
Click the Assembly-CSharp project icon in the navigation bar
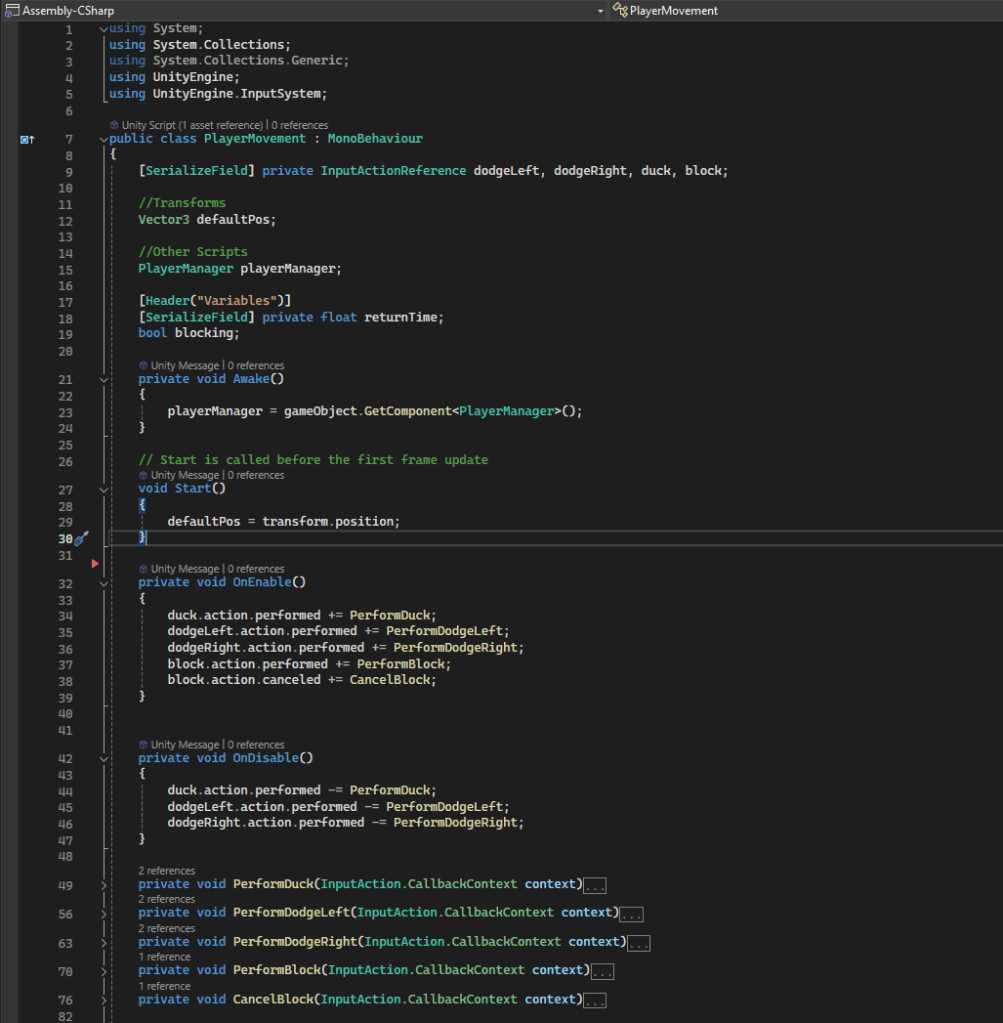(x=11, y=10)
